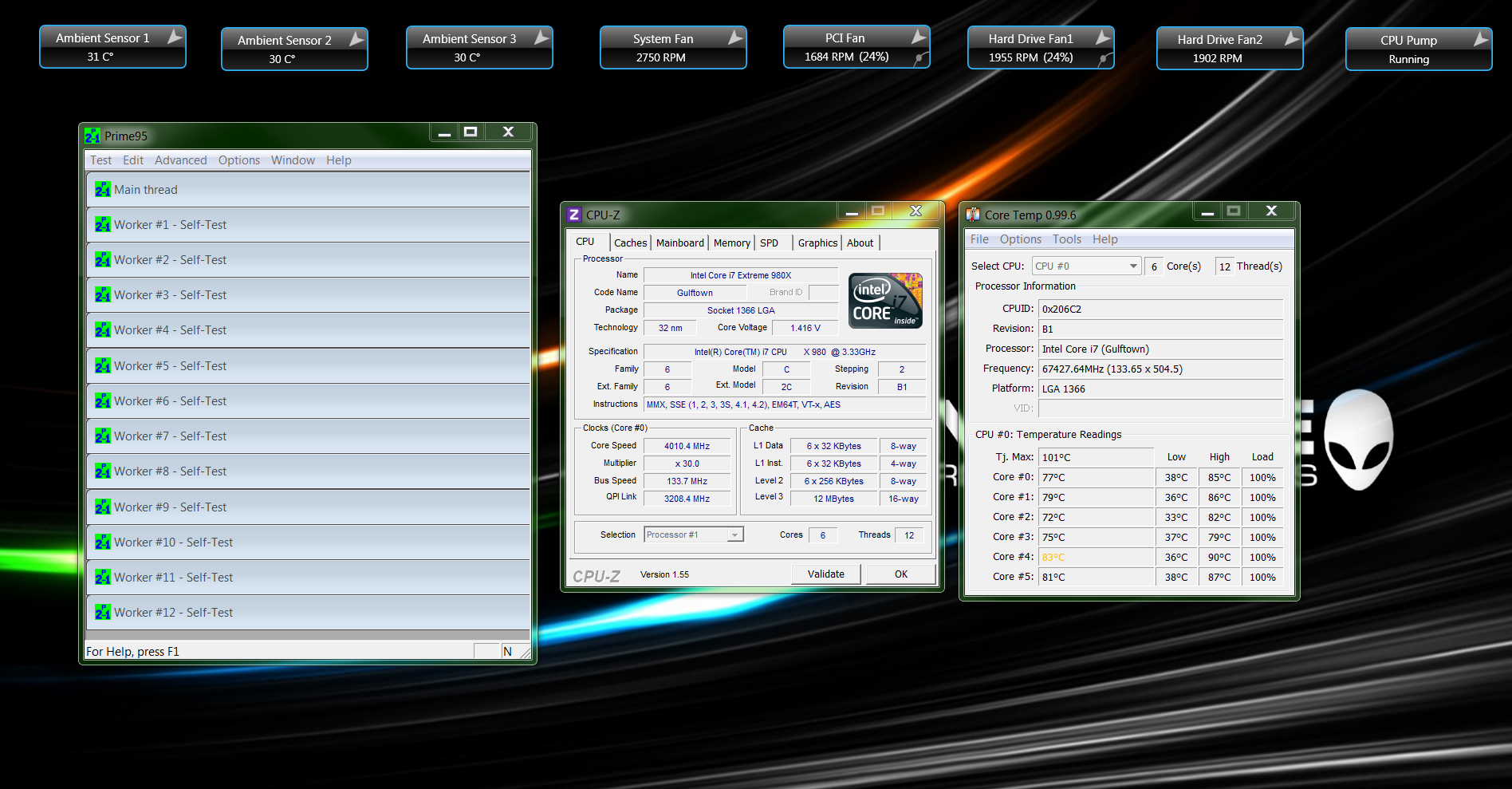Screen dimensions: 1512x789
Task: Click the System Fan 2750 RPM reading
Action: coord(661,57)
